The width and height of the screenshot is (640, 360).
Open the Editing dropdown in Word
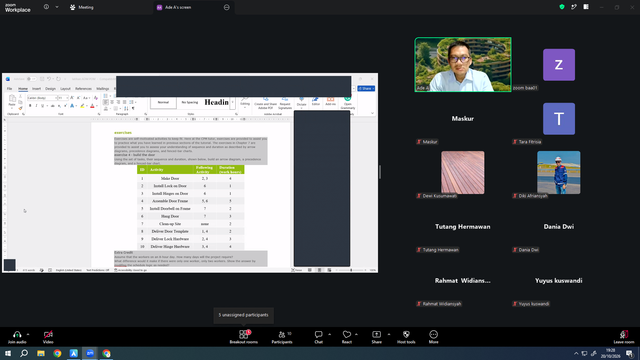click(x=245, y=102)
